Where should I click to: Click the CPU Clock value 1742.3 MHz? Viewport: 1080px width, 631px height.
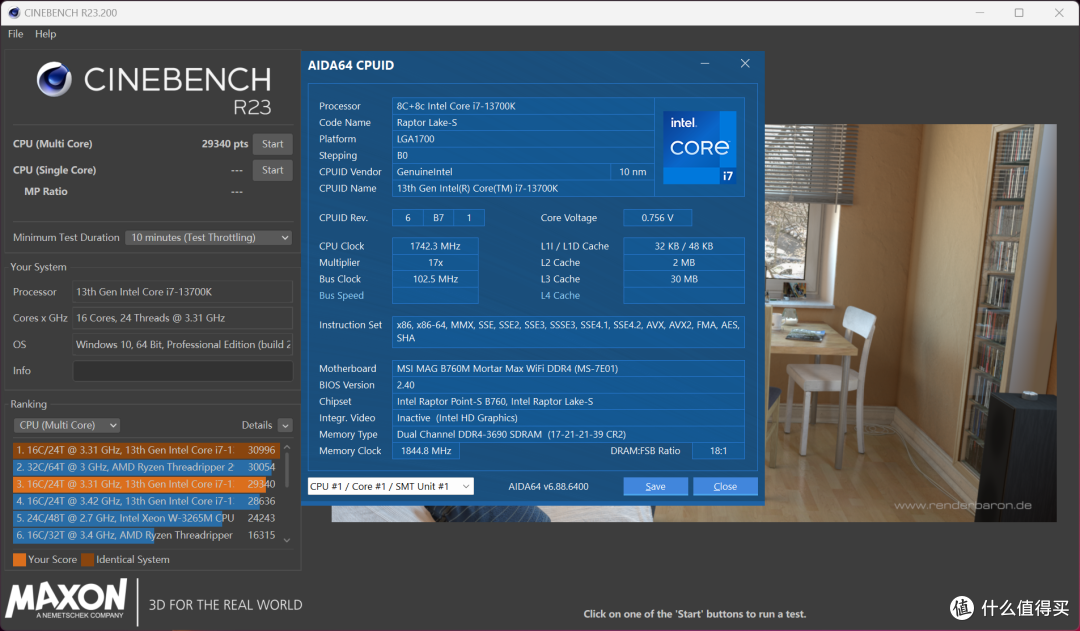pyautogui.click(x=435, y=246)
